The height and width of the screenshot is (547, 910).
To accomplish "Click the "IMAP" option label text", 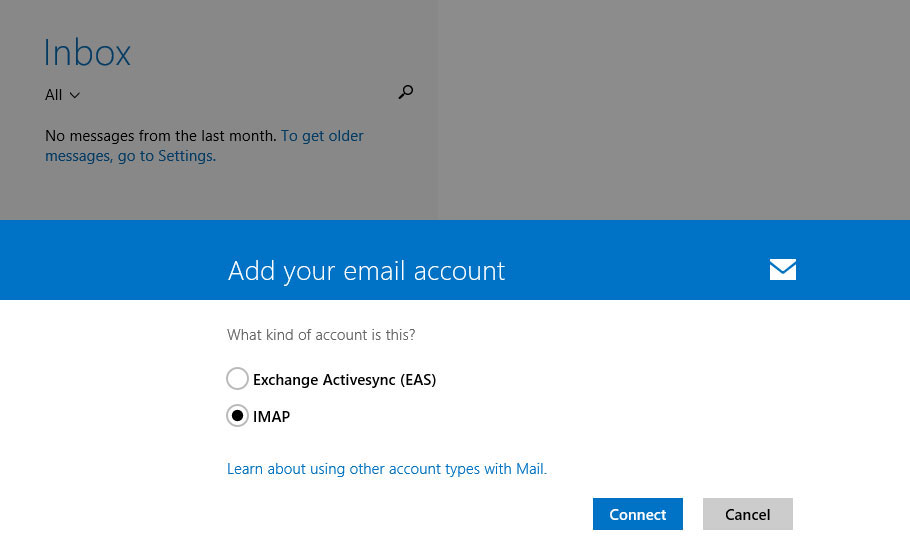I will 271,417.
